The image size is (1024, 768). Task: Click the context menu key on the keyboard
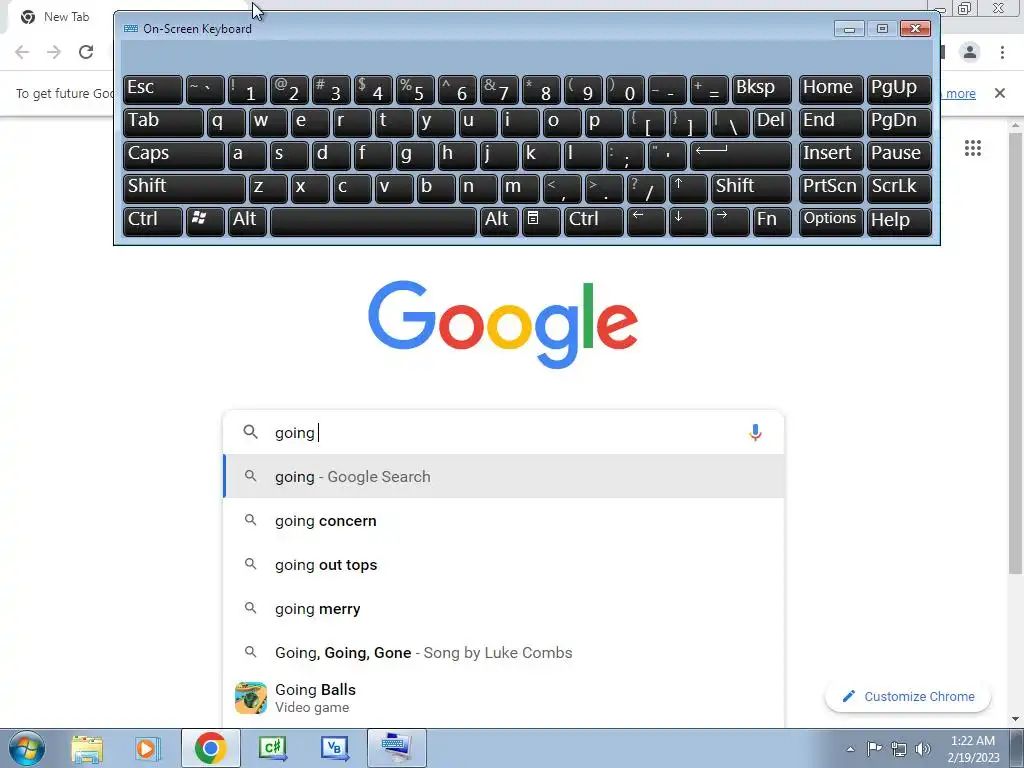pyautogui.click(x=540, y=221)
